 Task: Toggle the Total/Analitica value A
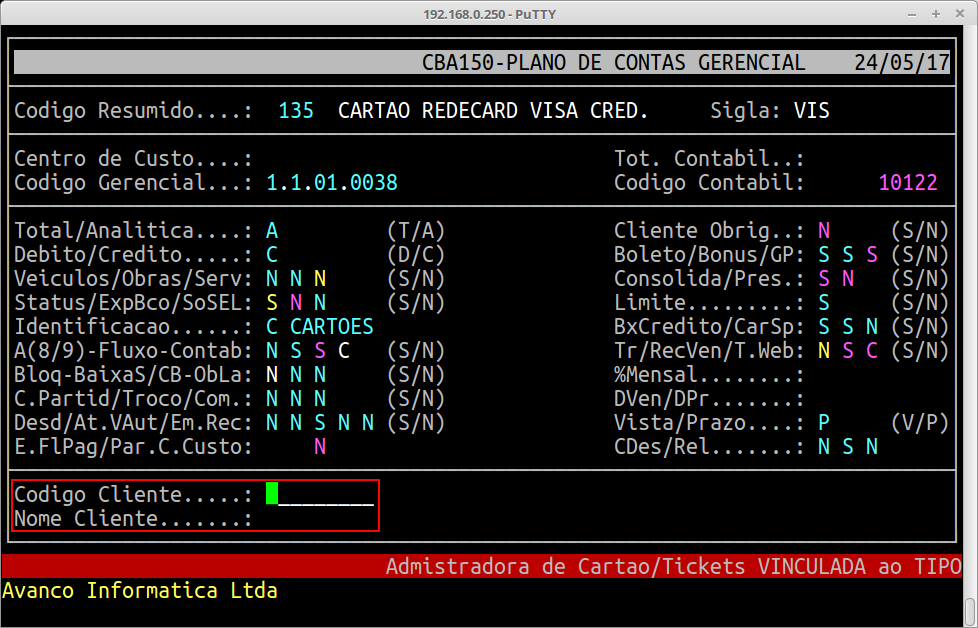tap(272, 230)
